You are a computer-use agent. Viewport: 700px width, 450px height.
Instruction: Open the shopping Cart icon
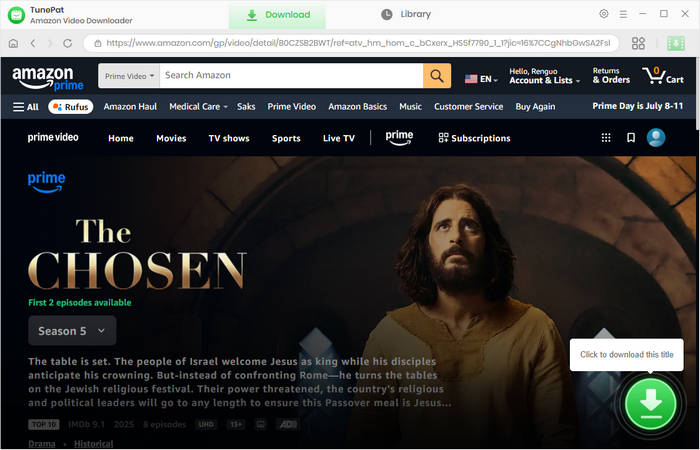pyautogui.click(x=662, y=75)
